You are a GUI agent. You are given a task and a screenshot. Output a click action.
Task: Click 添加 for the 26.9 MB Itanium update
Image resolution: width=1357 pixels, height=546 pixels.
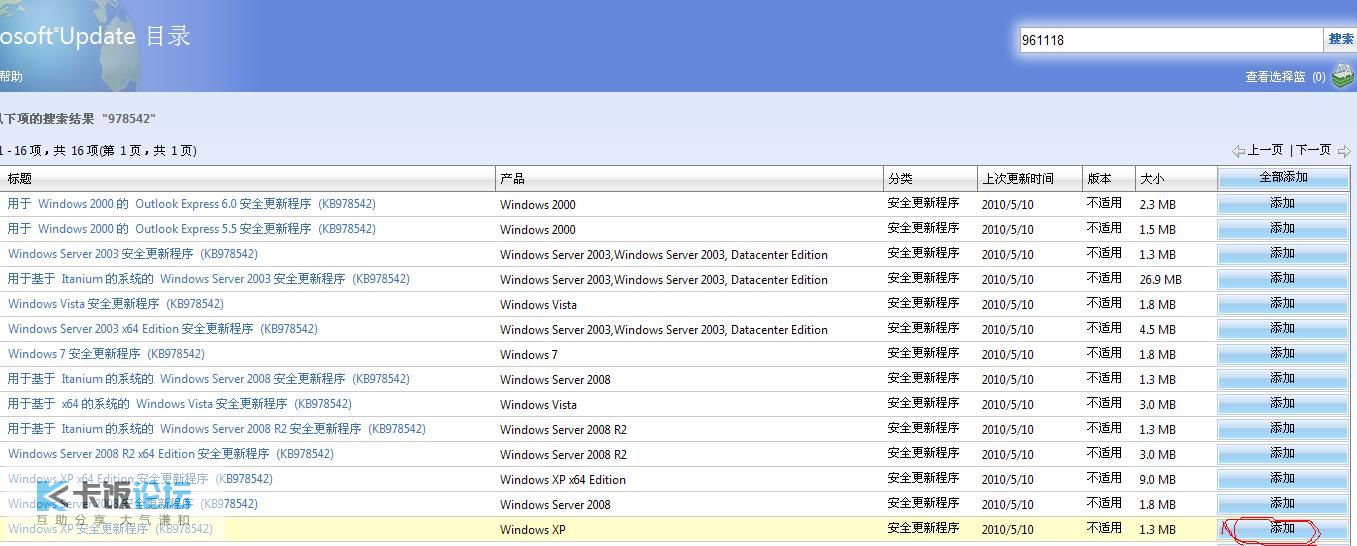[1283, 278]
